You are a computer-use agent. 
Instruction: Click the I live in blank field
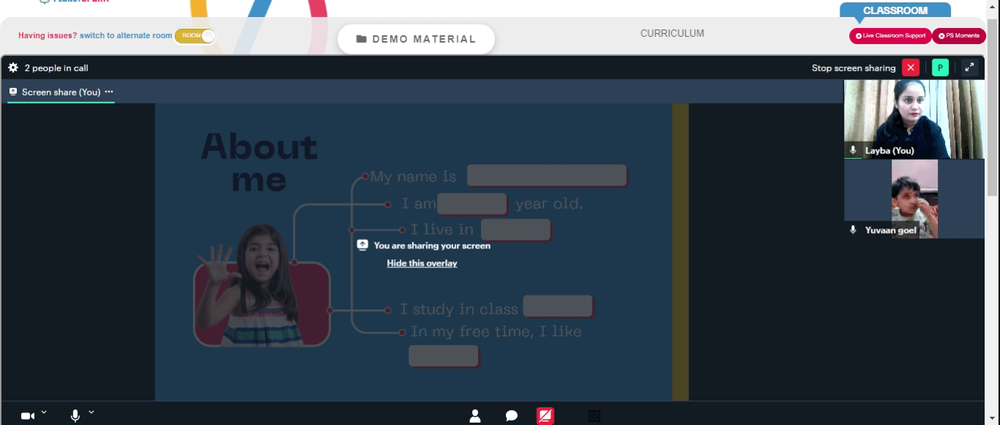tap(515, 230)
